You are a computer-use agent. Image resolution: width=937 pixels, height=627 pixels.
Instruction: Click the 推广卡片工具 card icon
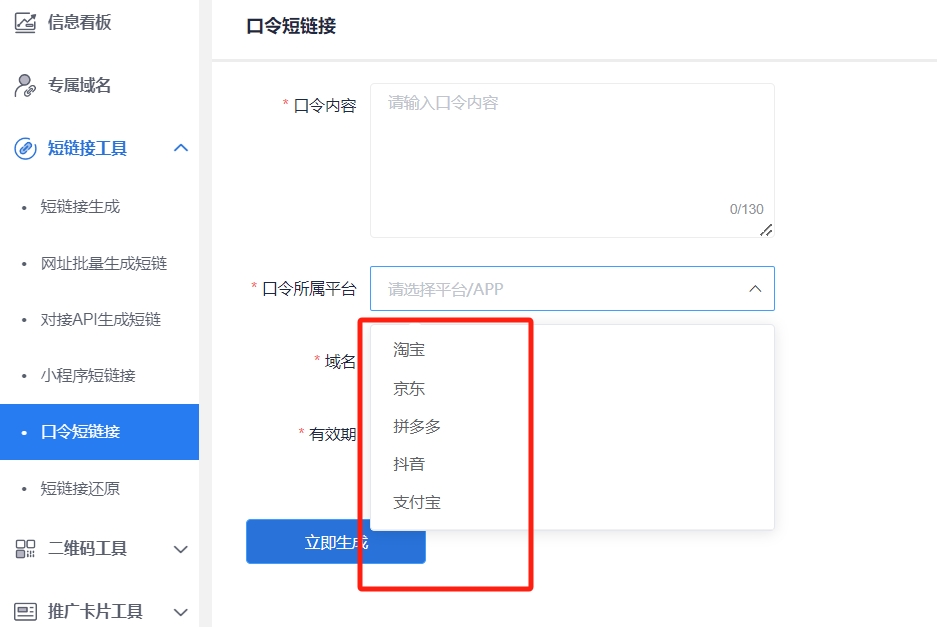25,611
